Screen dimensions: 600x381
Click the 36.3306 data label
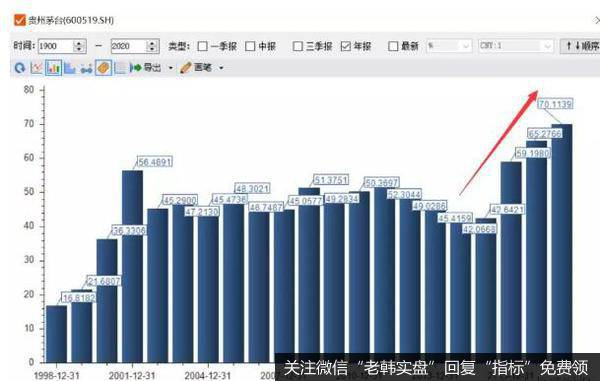click(129, 230)
